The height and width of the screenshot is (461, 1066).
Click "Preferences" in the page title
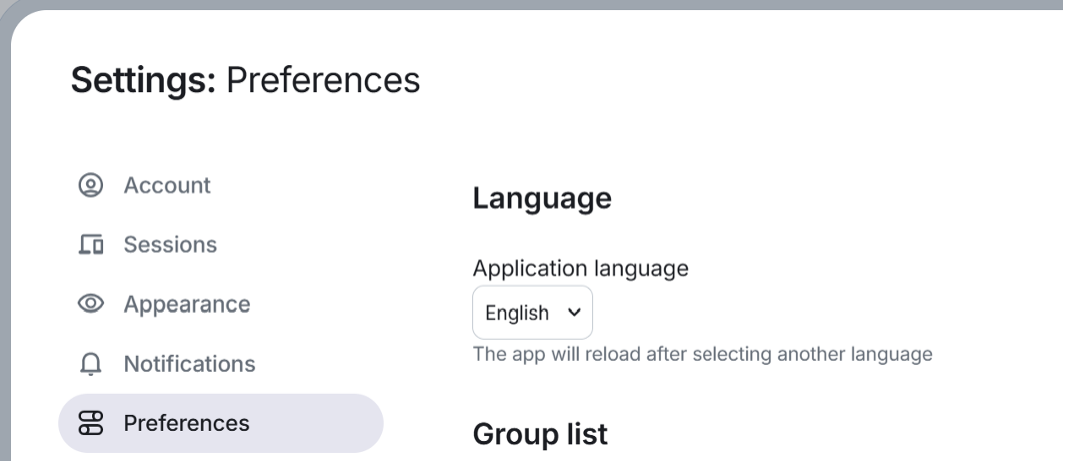click(x=323, y=80)
